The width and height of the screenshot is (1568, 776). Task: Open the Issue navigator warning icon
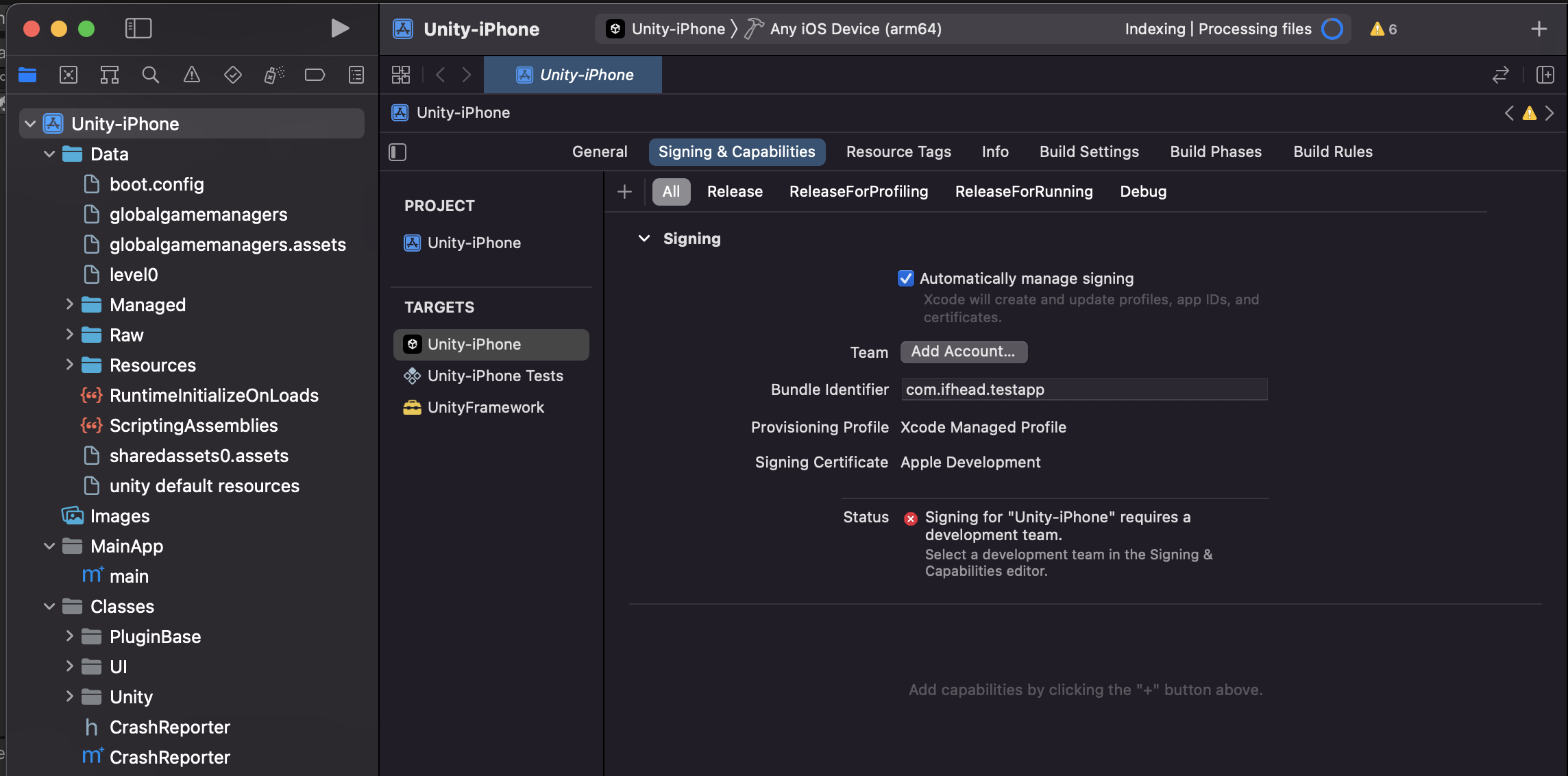(x=192, y=75)
